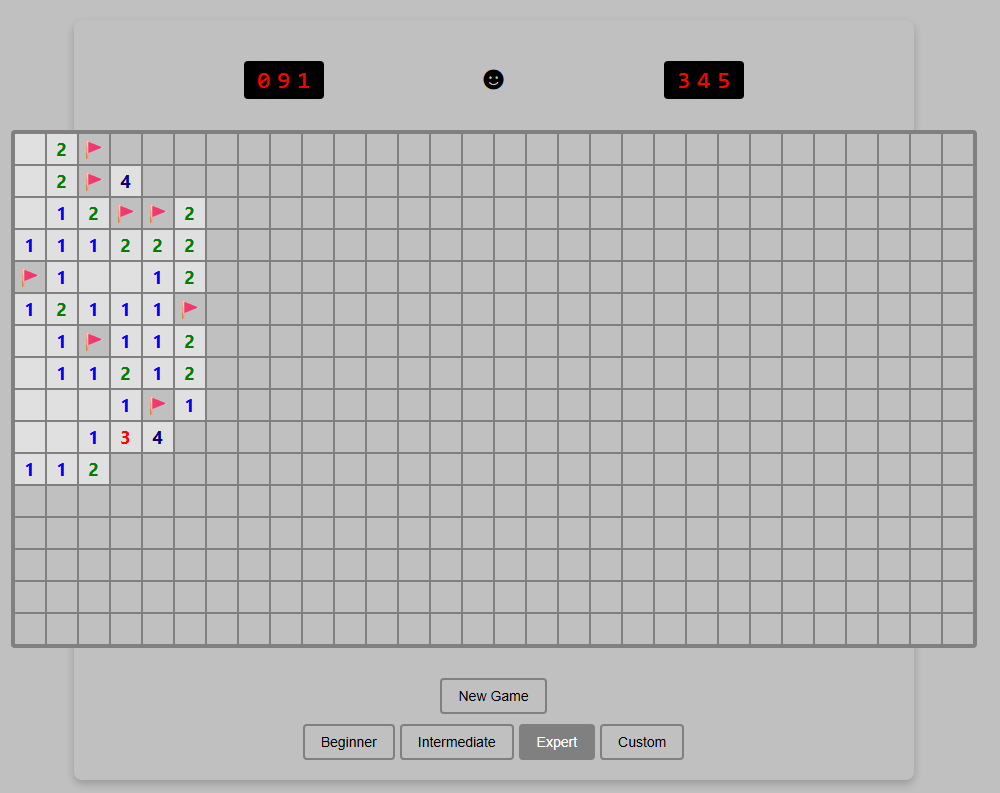Click the 2 right of the third-row flag pair

(x=189, y=213)
